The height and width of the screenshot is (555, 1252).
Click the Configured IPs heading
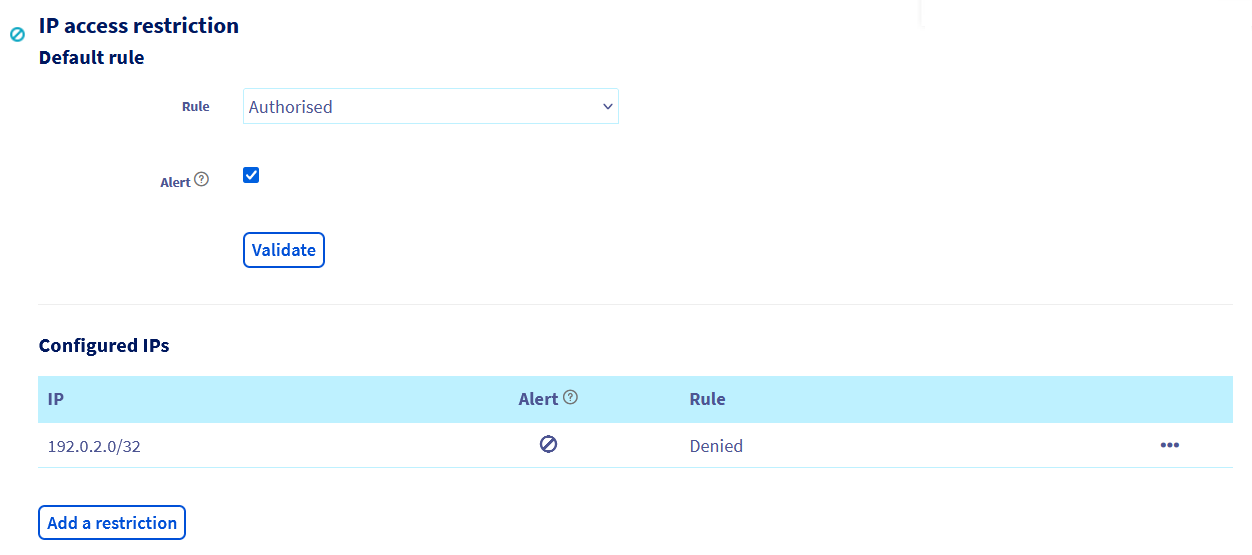[104, 346]
